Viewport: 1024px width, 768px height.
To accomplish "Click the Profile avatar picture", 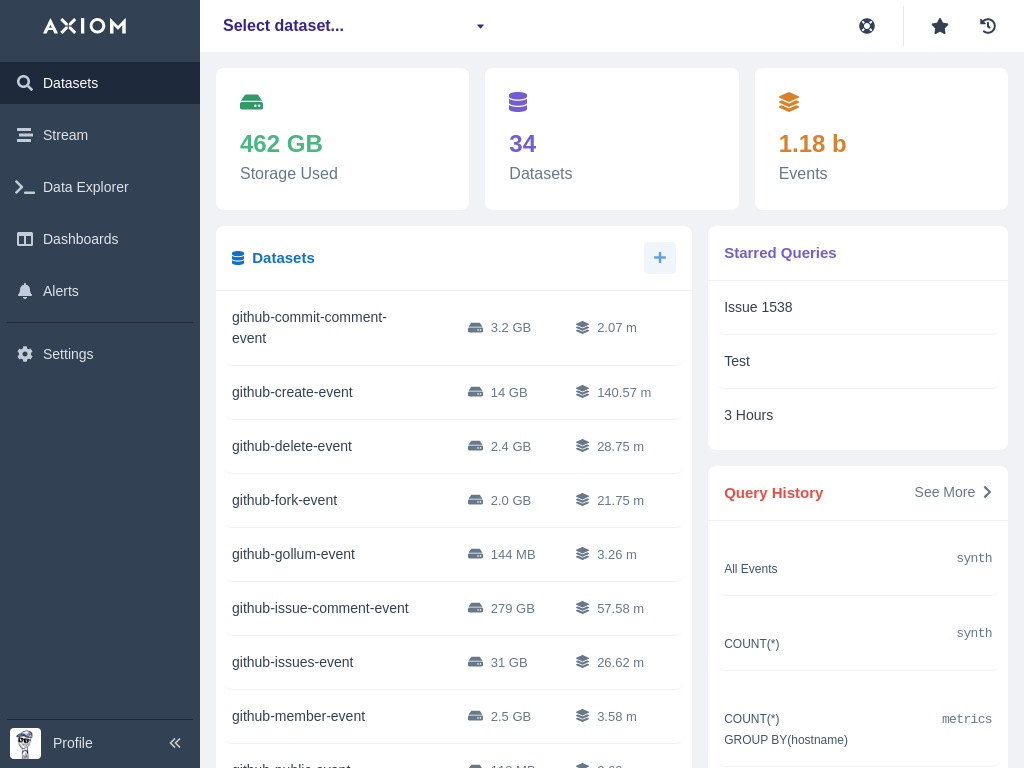I will pos(25,743).
